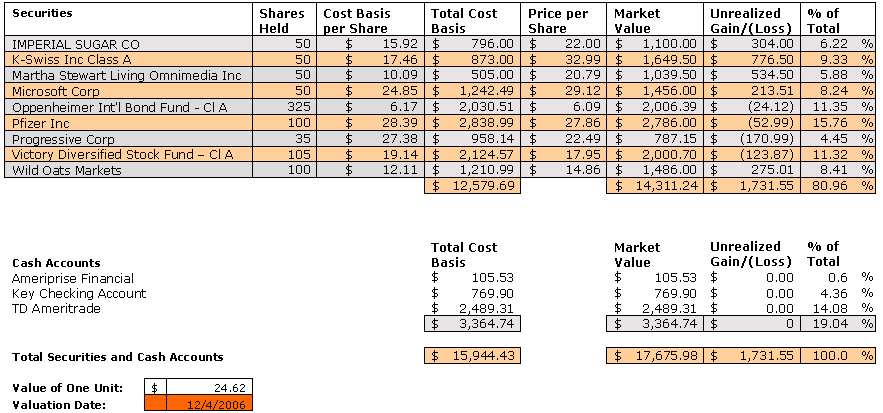Click the securities Unrealized Gain/(Loss) header
The width and height of the screenshot is (883, 413).
pyautogui.click(x=752, y=21)
